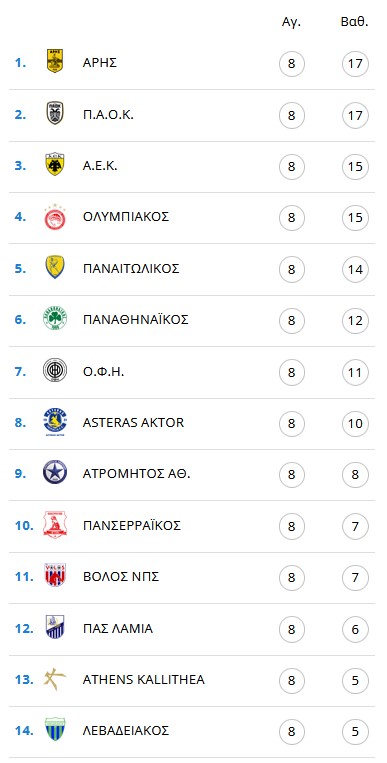This screenshot has width=387, height=763.
Task: Click the ΑΤΡΟΜΗΤΟΣ ΑΘ. star emblem
Action: pyautogui.click(x=55, y=472)
